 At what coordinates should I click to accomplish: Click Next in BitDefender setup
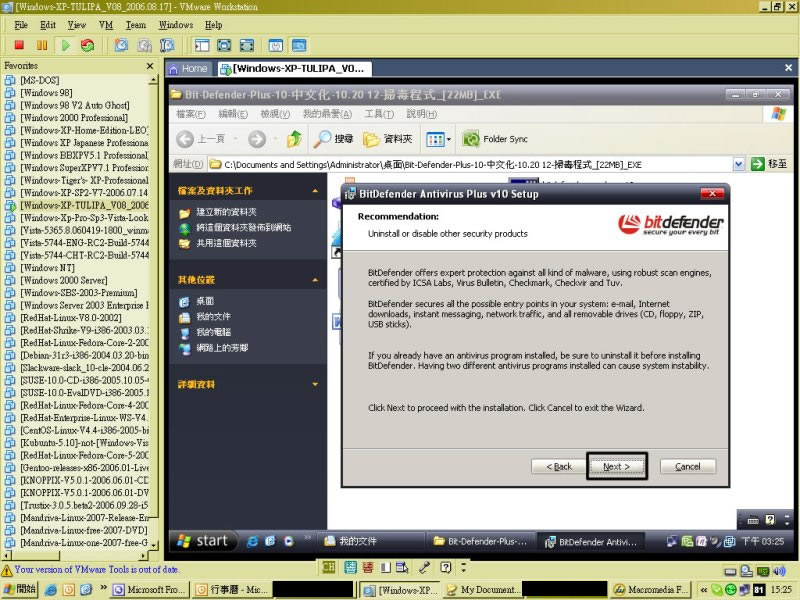(616, 466)
